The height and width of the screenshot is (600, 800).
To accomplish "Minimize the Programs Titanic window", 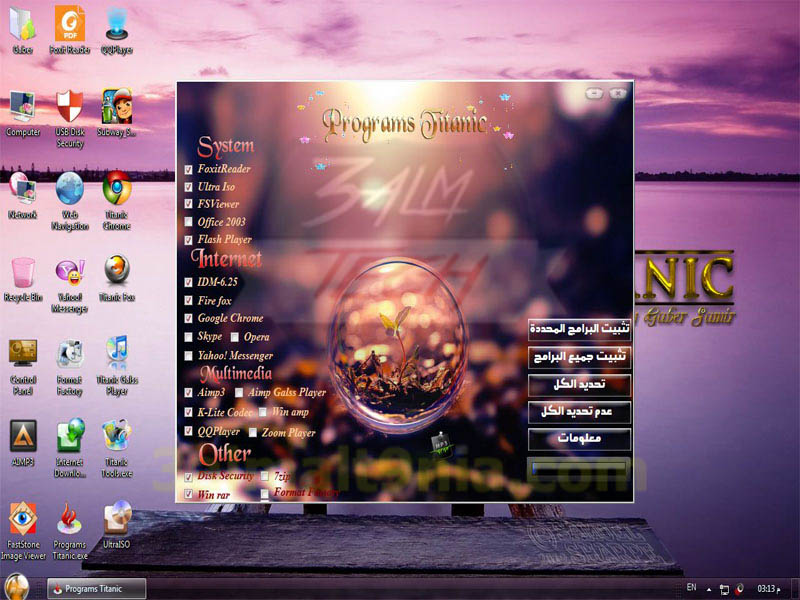I will coord(594,93).
